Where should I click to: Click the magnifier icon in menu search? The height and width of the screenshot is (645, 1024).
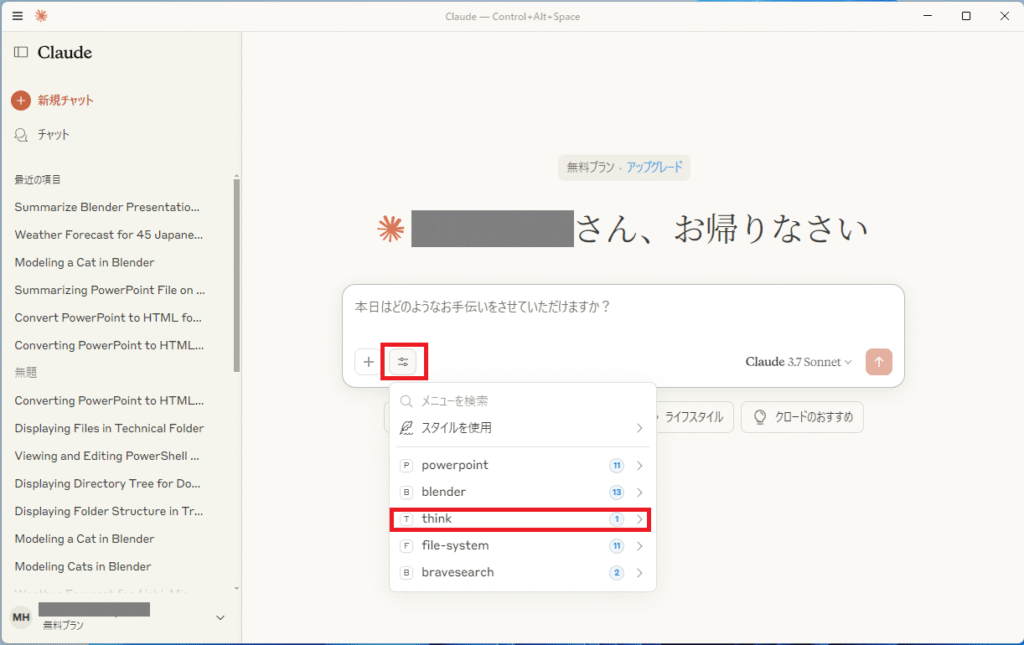tap(406, 401)
